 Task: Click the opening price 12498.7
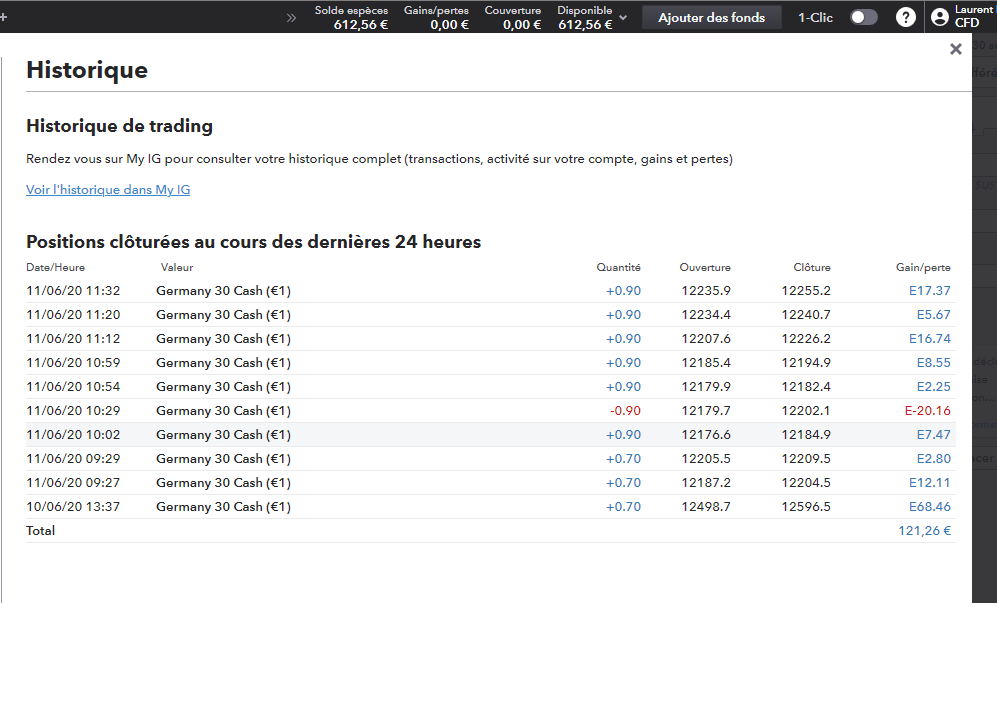(706, 507)
